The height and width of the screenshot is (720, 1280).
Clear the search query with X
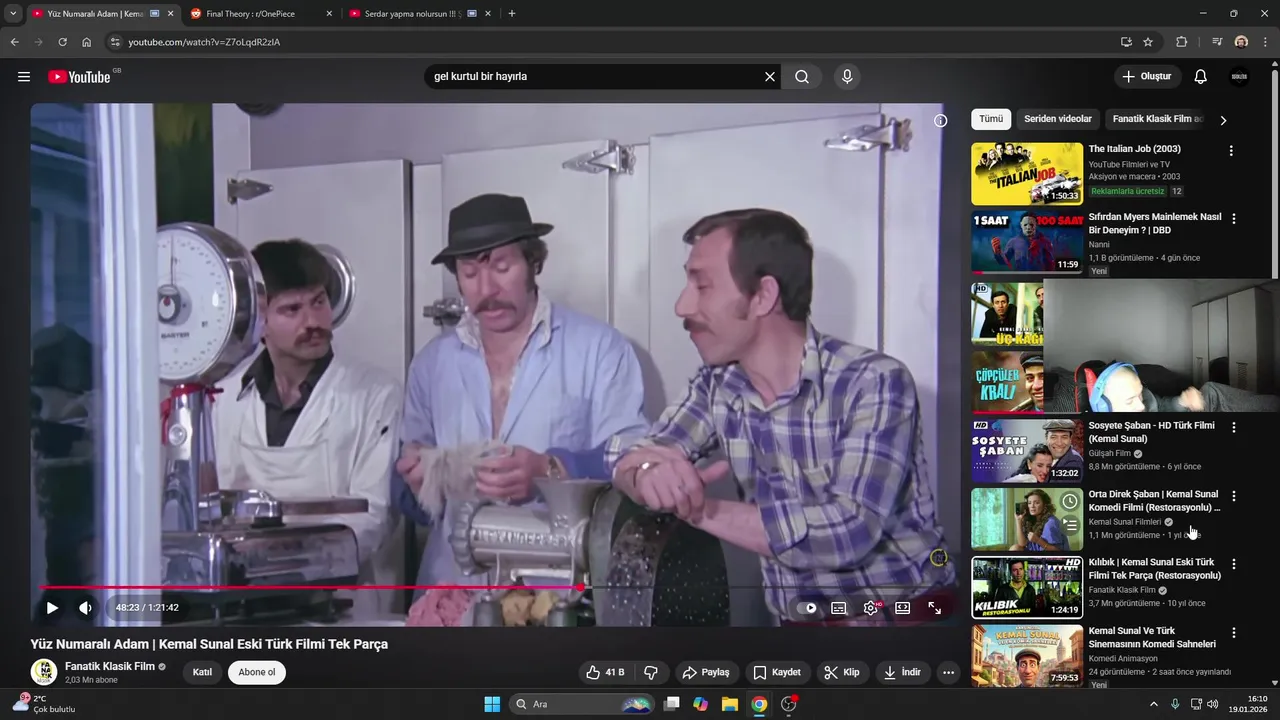770,77
